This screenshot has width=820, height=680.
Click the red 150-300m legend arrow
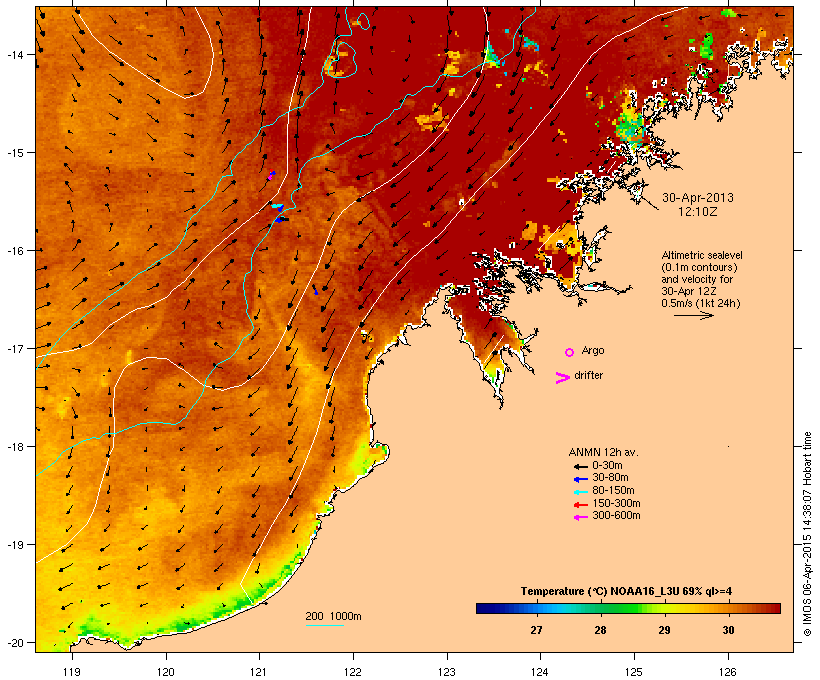click(580, 505)
